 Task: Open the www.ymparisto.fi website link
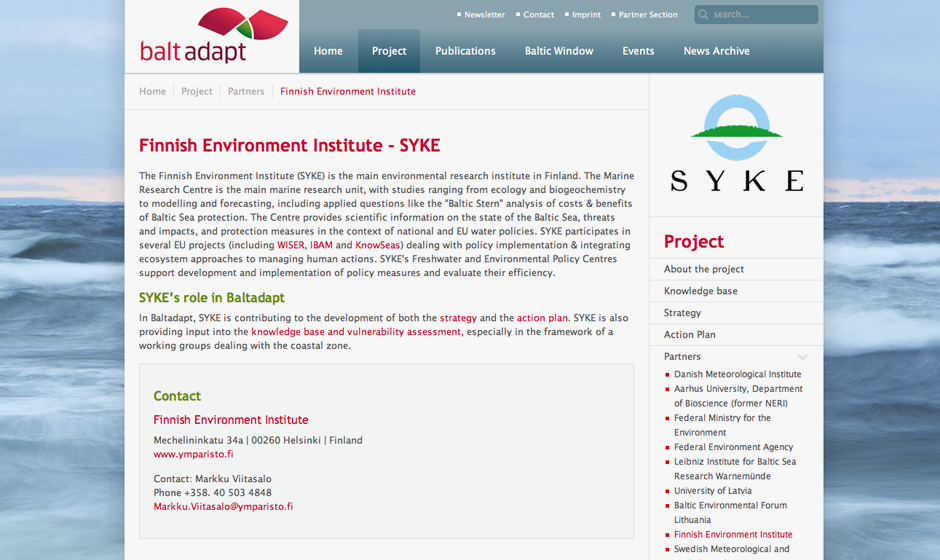click(x=193, y=454)
